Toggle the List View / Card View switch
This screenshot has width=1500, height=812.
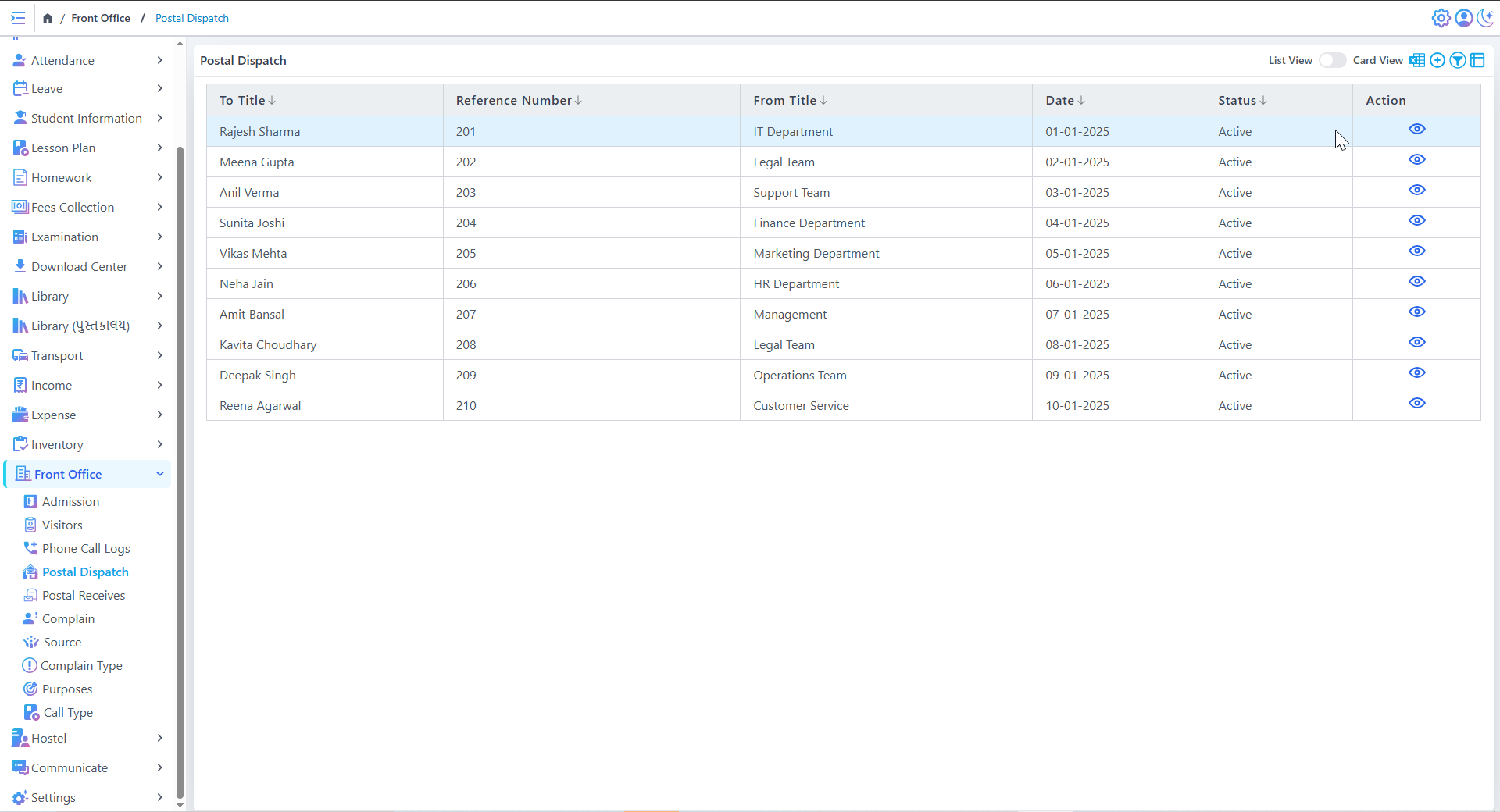(1332, 61)
